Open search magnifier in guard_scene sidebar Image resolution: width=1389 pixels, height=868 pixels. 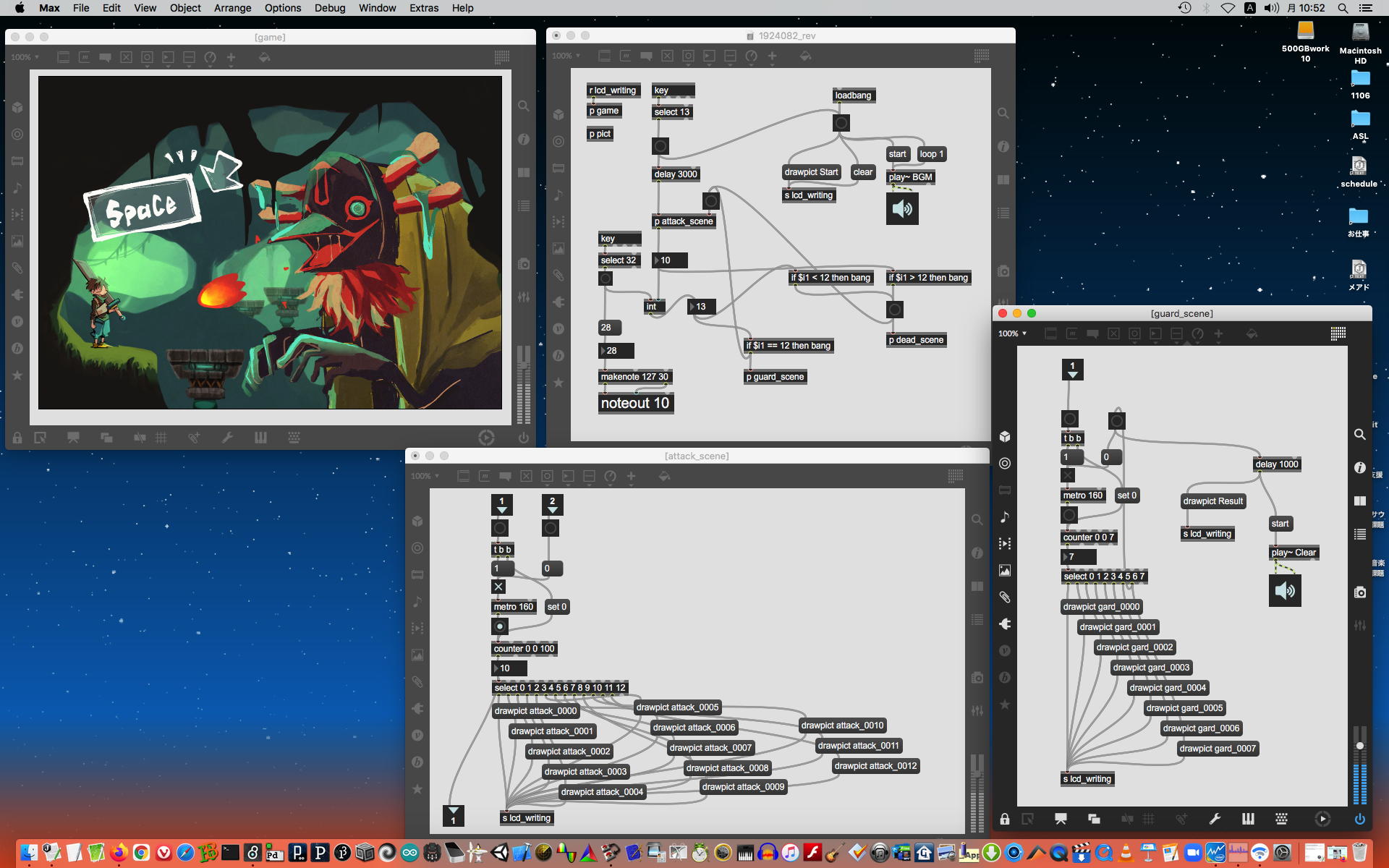[1360, 434]
